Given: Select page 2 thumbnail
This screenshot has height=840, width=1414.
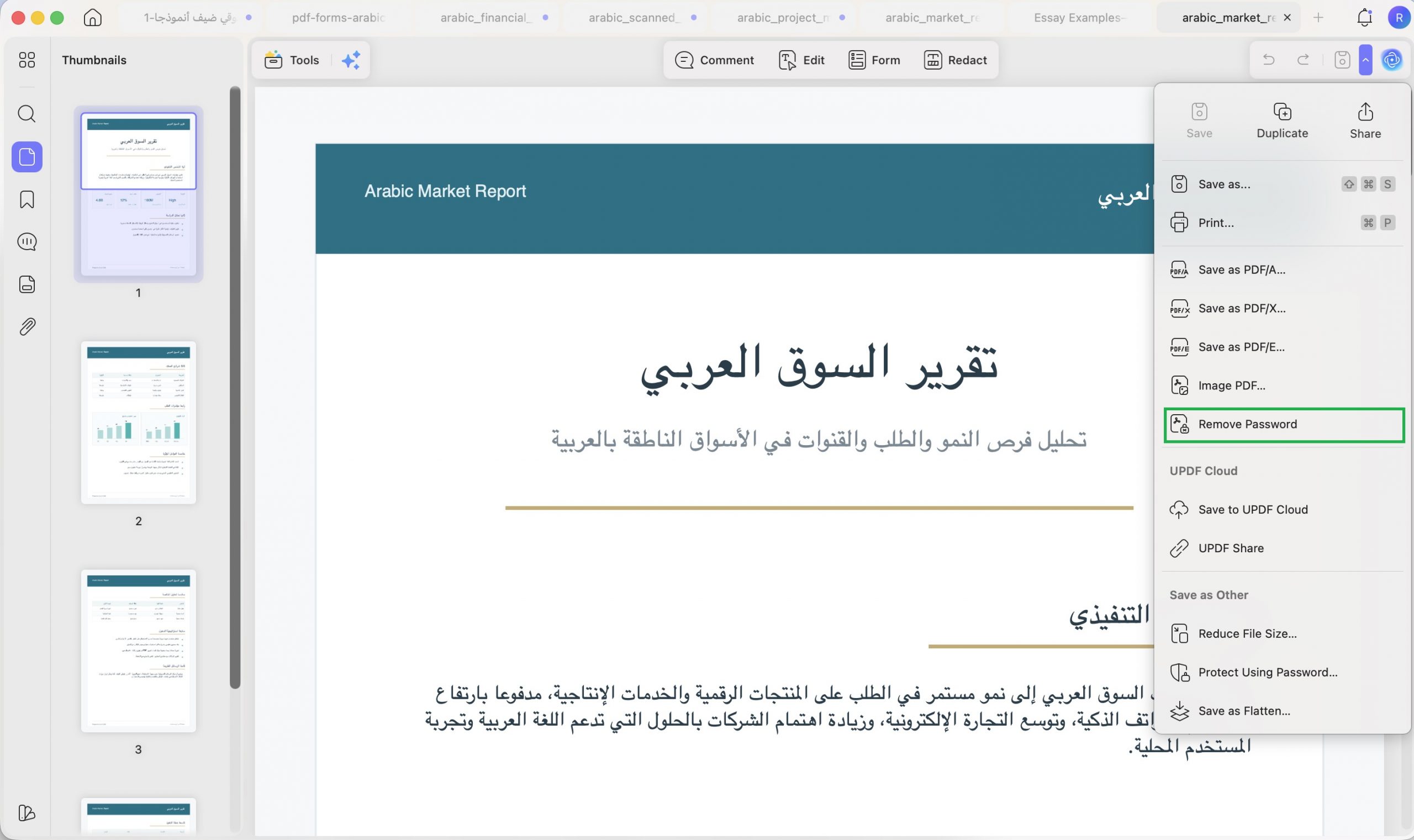Looking at the screenshot, I should point(138,422).
